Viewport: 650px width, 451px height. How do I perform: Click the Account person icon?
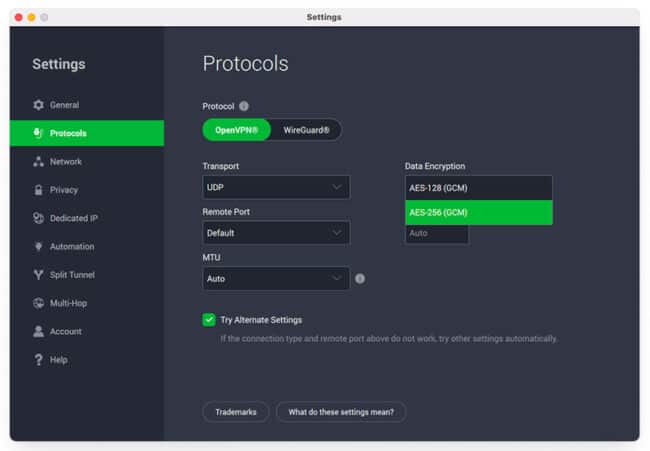(x=38, y=331)
